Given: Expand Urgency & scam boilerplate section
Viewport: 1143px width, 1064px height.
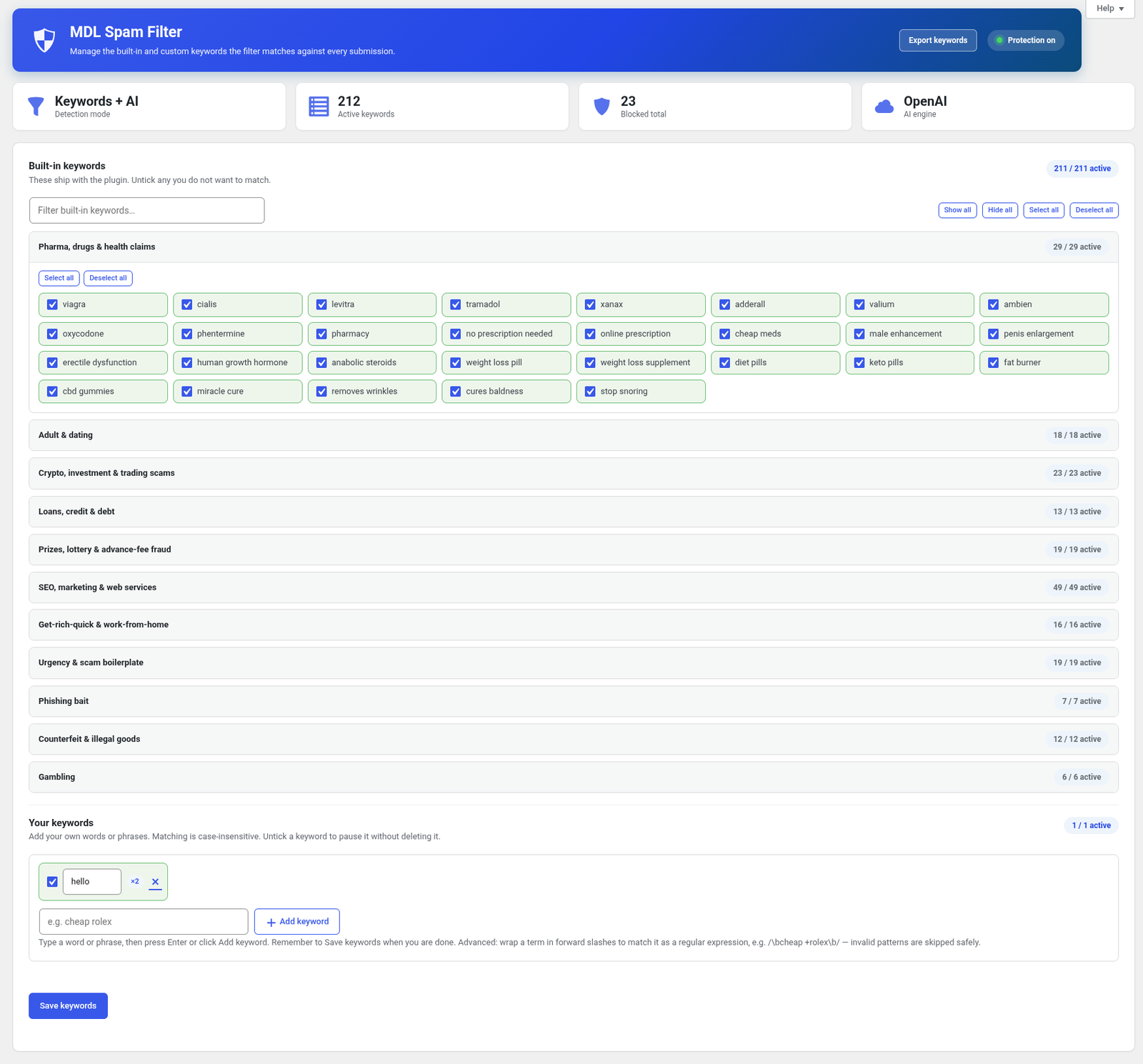Looking at the screenshot, I should point(574,662).
